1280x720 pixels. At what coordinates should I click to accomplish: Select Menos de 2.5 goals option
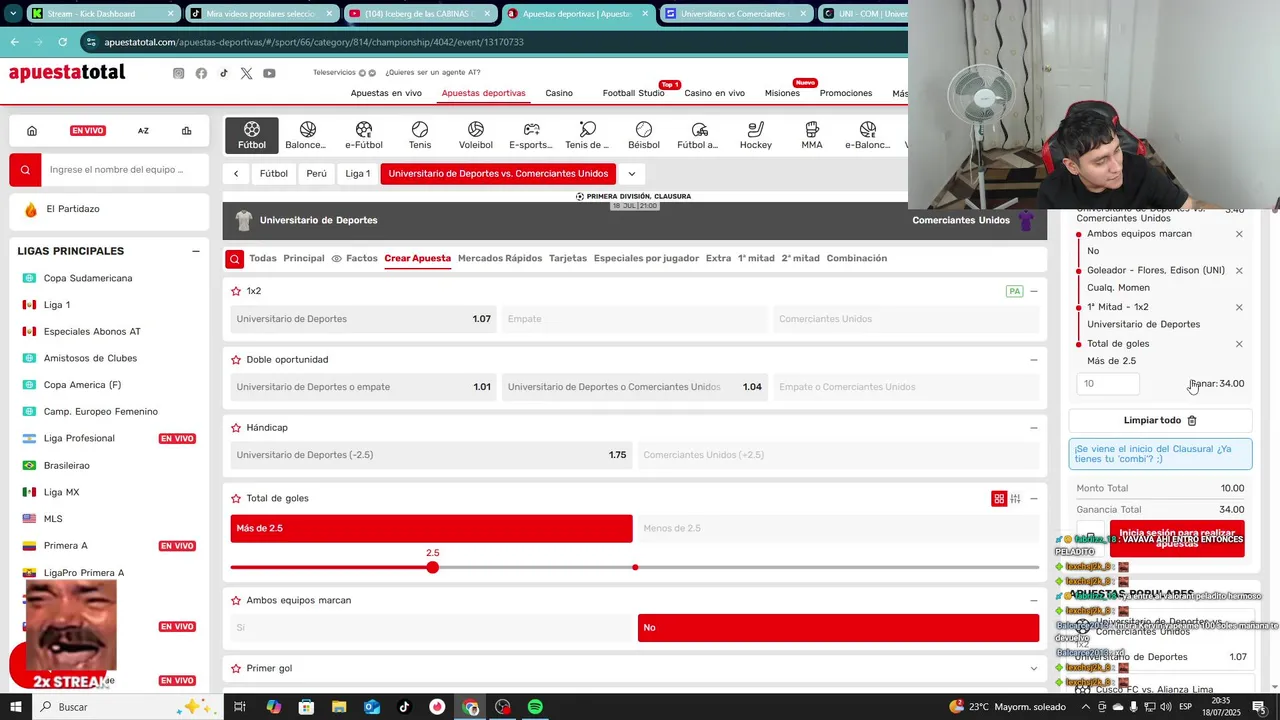pos(838,528)
